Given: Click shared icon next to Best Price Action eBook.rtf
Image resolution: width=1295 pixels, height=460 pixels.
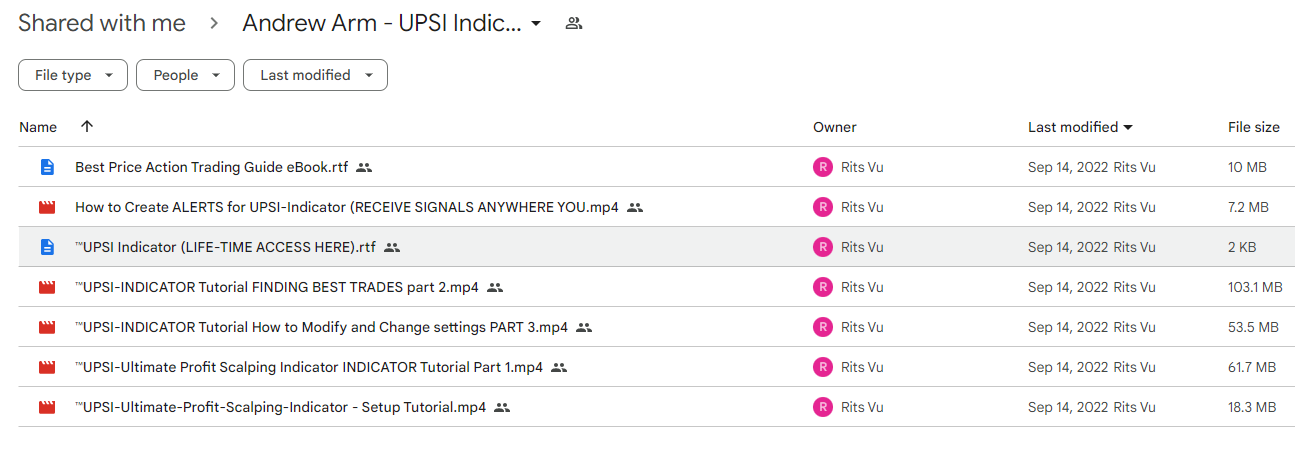Looking at the screenshot, I should pos(364,168).
